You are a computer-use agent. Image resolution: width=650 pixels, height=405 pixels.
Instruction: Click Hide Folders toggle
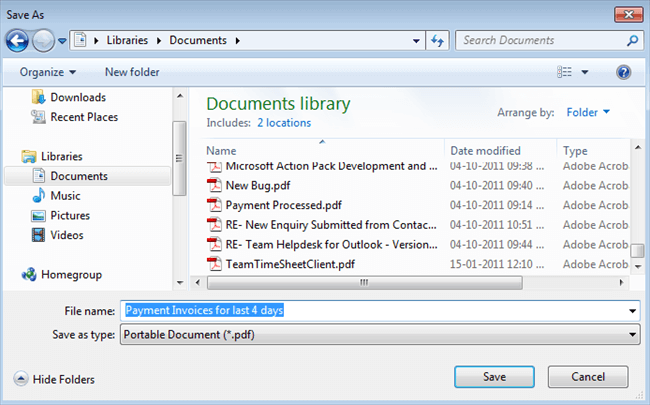point(54,379)
